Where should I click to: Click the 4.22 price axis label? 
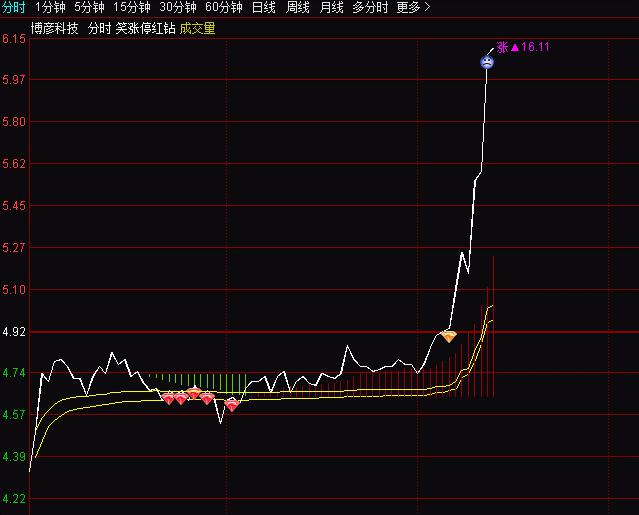(14, 499)
